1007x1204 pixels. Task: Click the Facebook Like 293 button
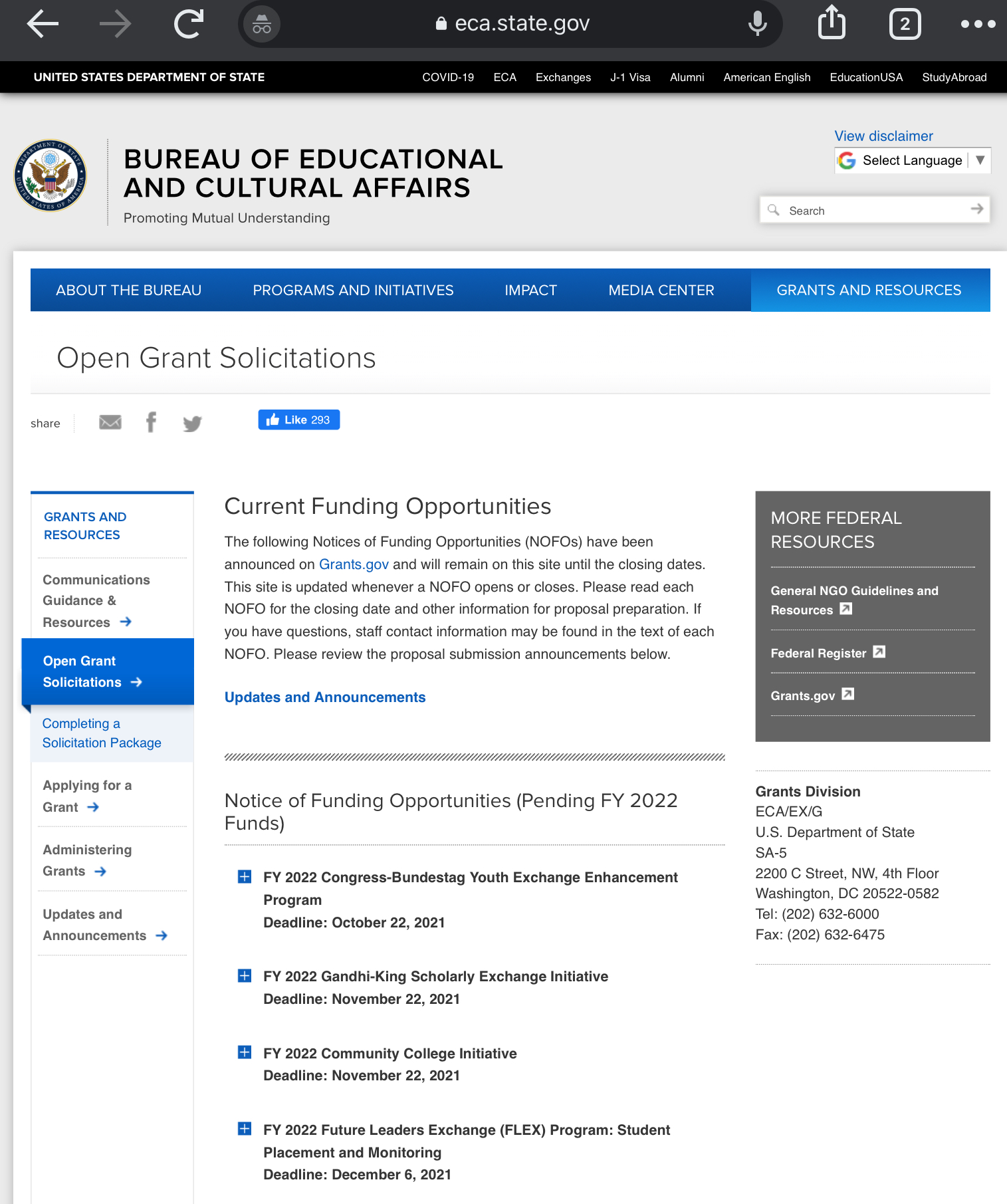tap(299, 420)
